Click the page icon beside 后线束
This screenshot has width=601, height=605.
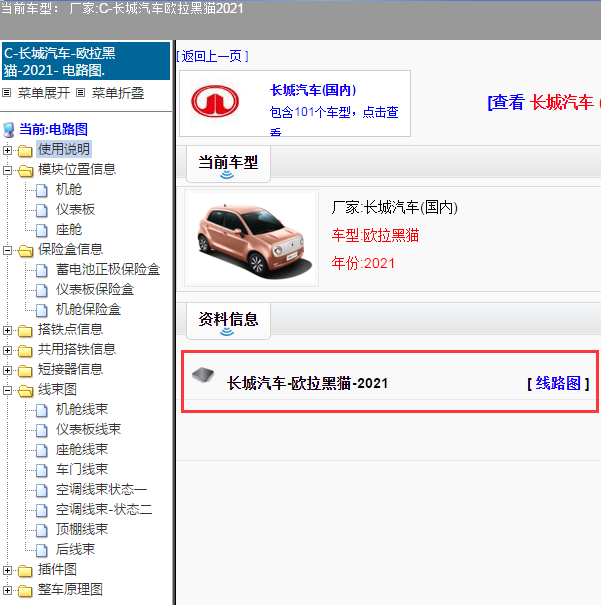(x=42, y=551)
